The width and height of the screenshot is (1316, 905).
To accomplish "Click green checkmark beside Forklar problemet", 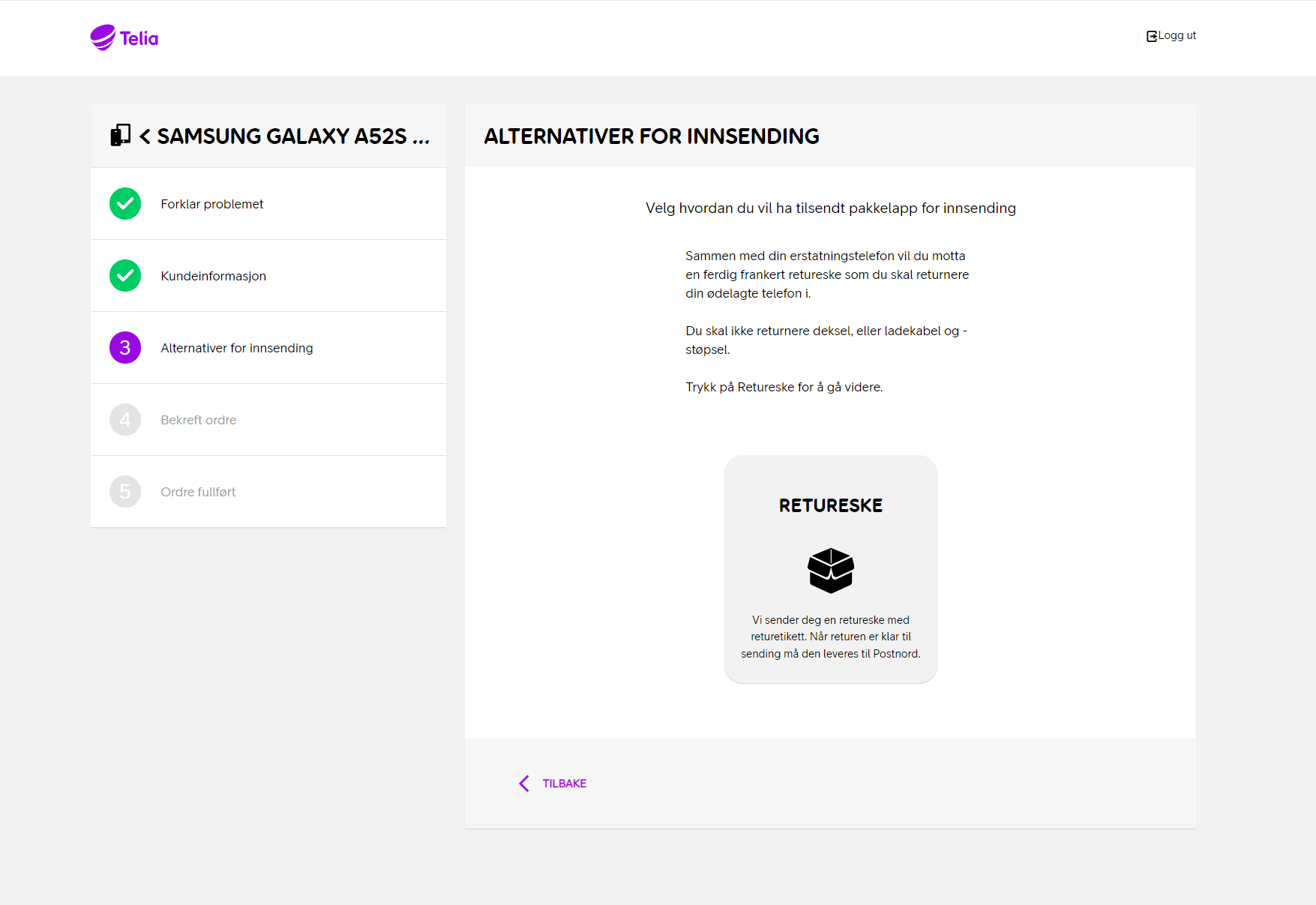I will 125,204.
